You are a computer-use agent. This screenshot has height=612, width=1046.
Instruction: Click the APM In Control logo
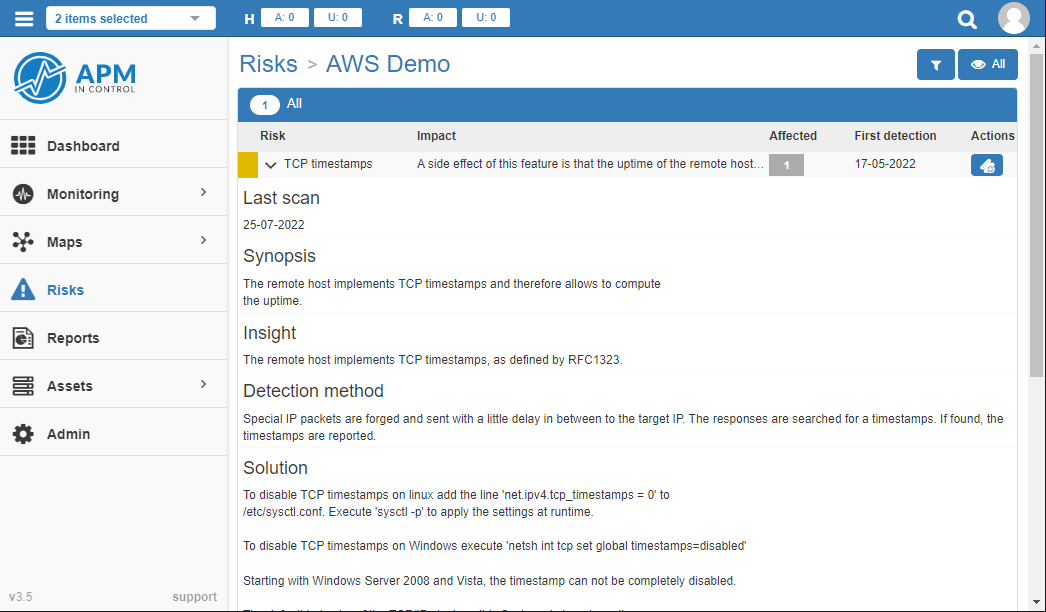tap(74, 78)
